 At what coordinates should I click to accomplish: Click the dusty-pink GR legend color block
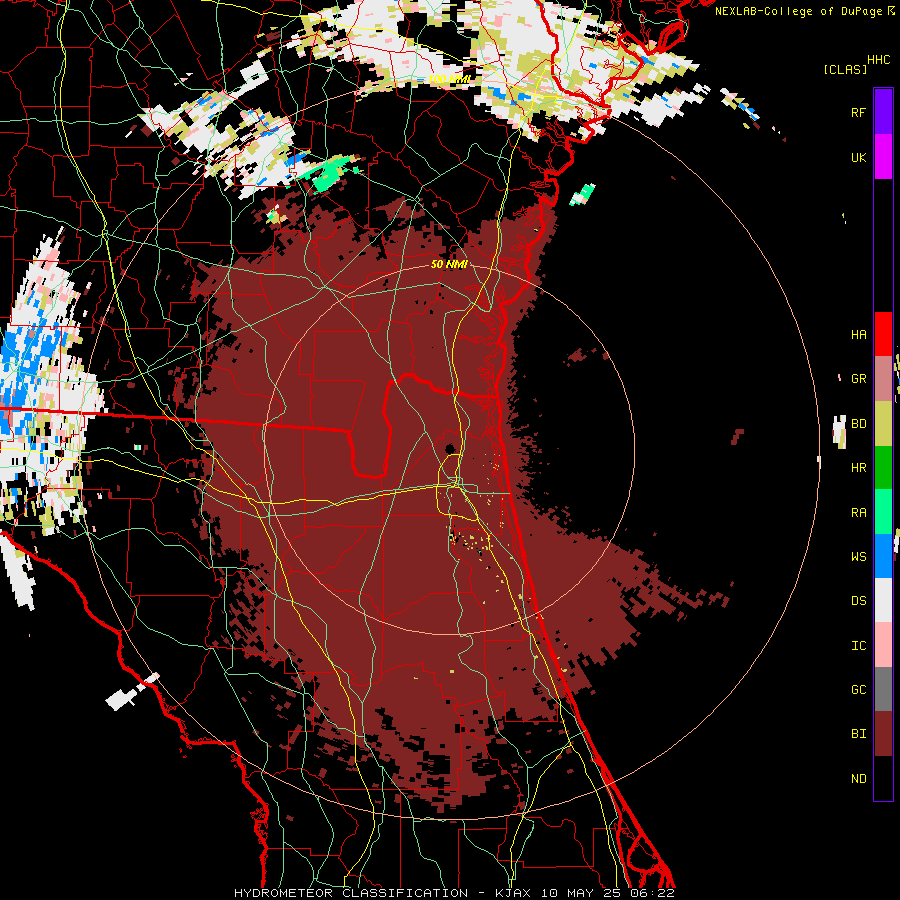coord(883,379)
